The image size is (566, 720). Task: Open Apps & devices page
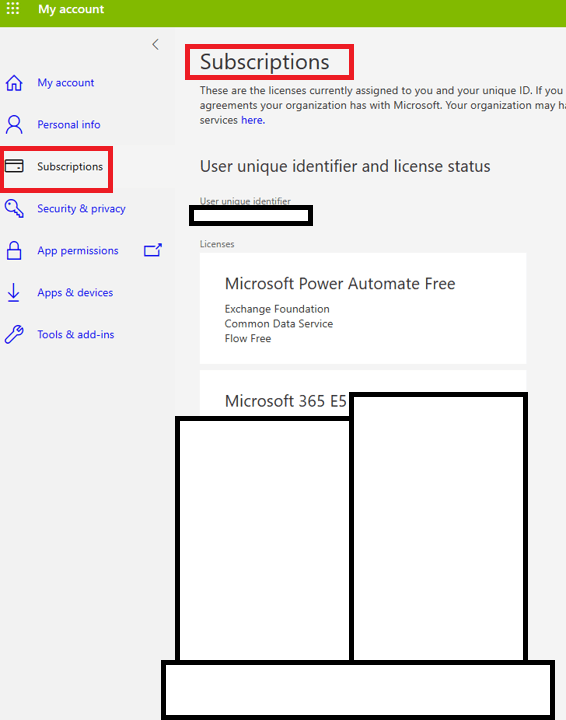click(75, 292)
